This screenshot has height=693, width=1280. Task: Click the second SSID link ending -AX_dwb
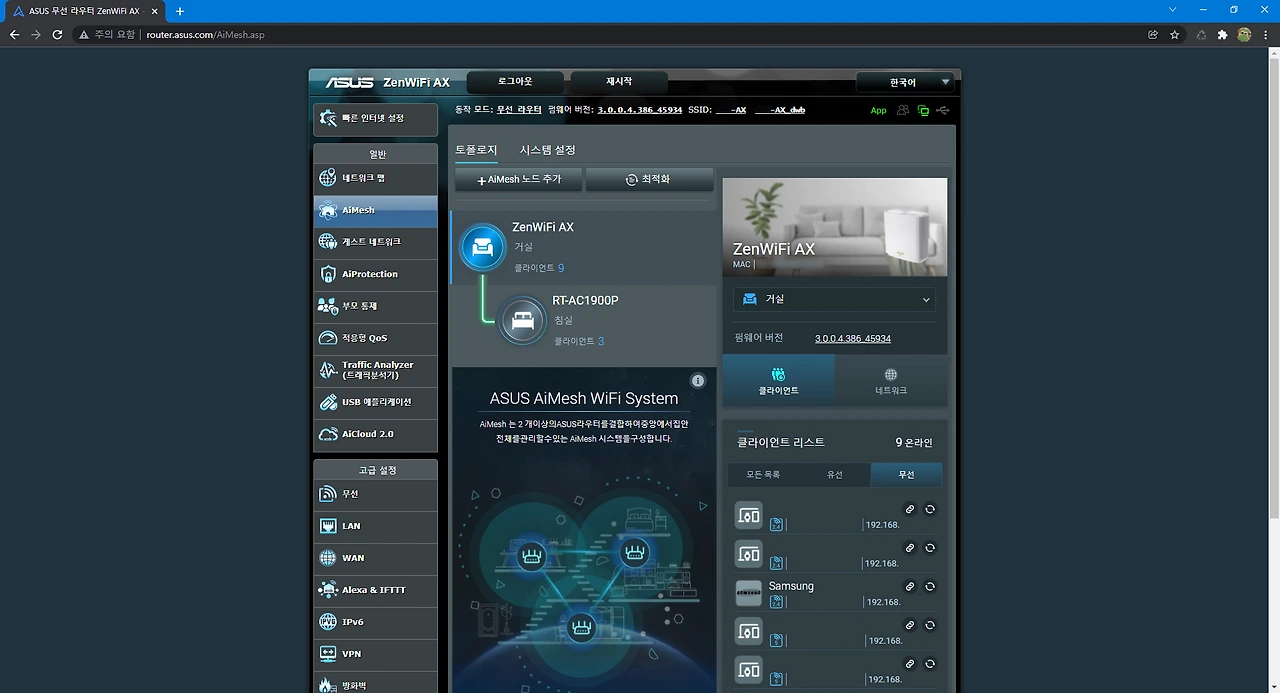(x=780, y=110)
